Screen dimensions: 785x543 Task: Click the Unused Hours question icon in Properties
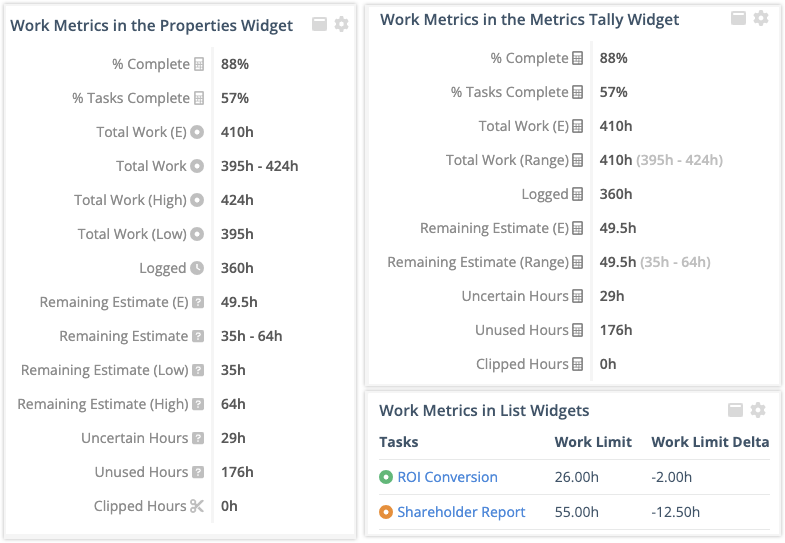[x=197, y=472]
